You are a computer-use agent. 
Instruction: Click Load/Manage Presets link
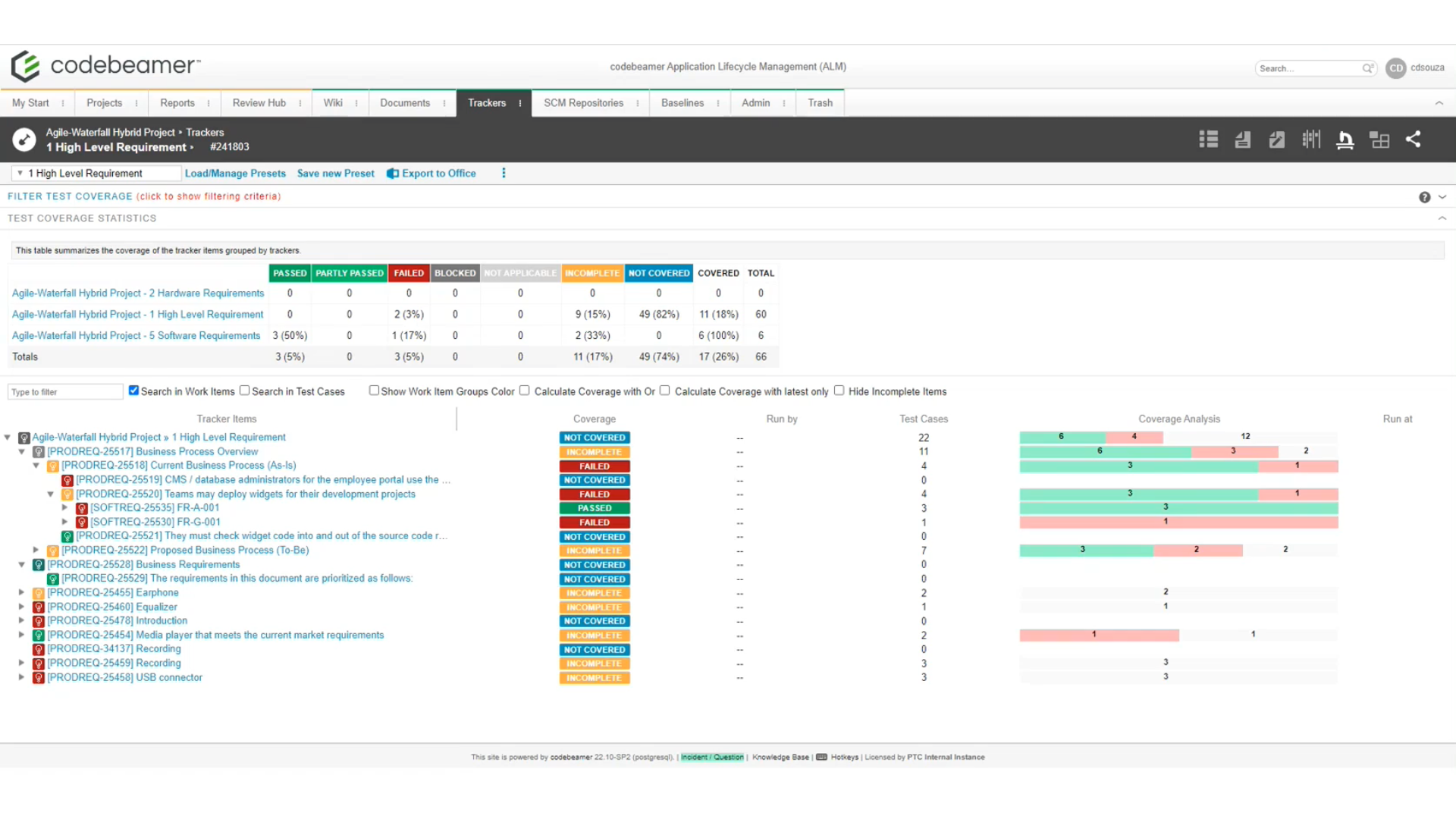coord(235,174)
